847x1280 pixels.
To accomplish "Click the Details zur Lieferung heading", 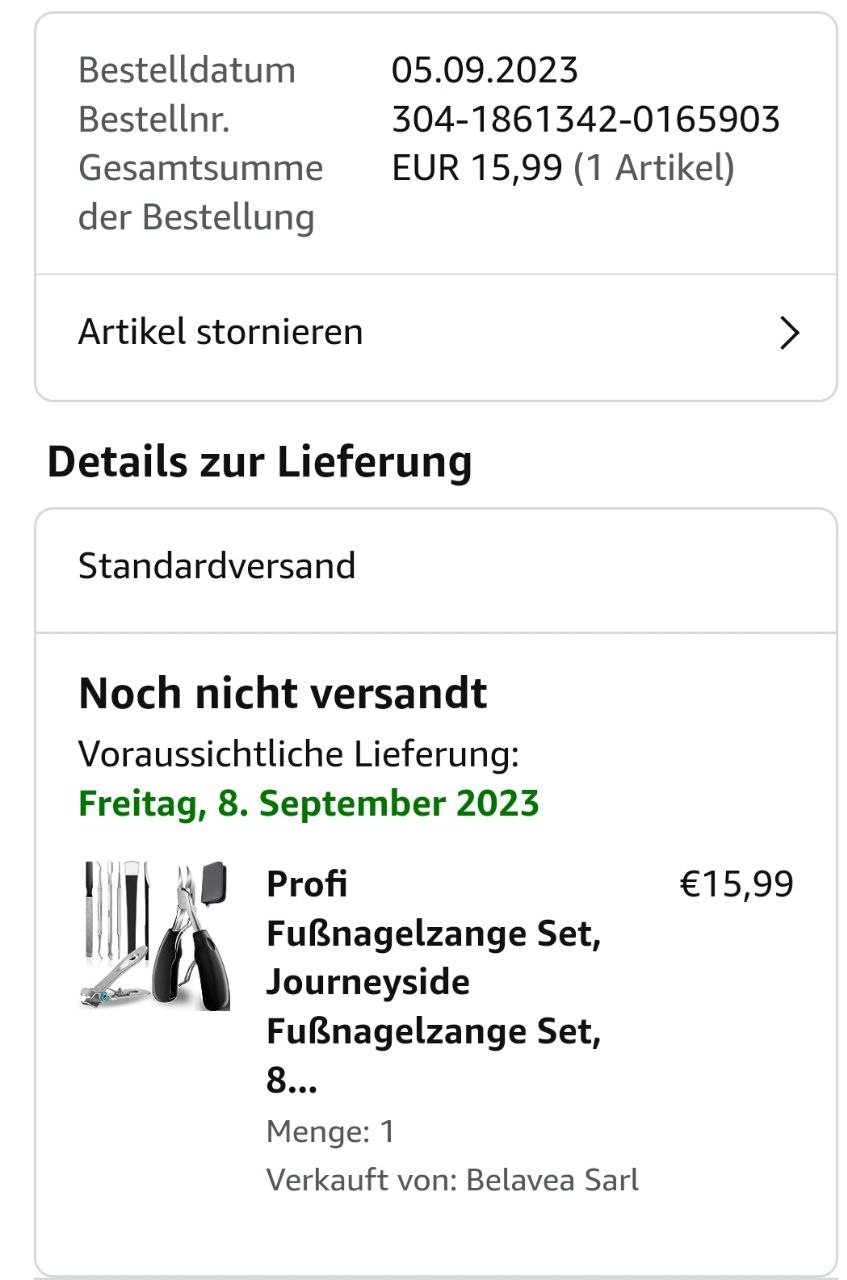I will [x=259, y=462].
